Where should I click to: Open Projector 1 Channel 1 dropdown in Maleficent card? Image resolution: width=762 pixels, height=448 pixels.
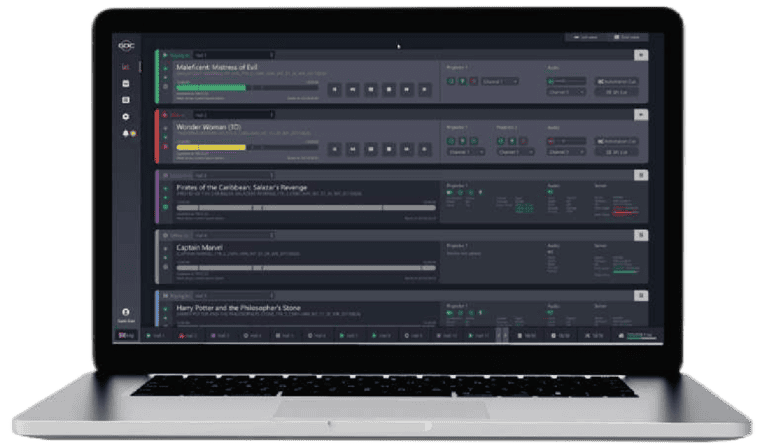coord(500,81)
